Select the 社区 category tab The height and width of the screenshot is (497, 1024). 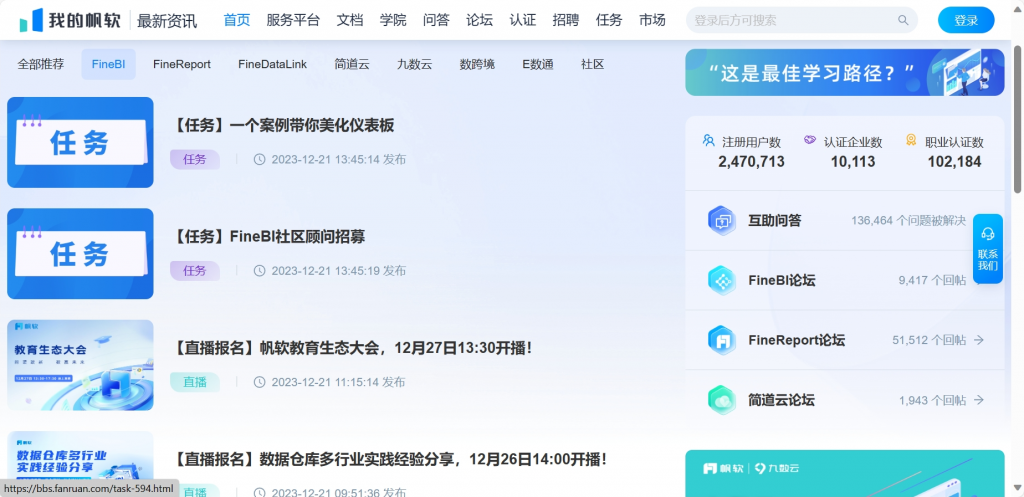[x=592, y=64]
